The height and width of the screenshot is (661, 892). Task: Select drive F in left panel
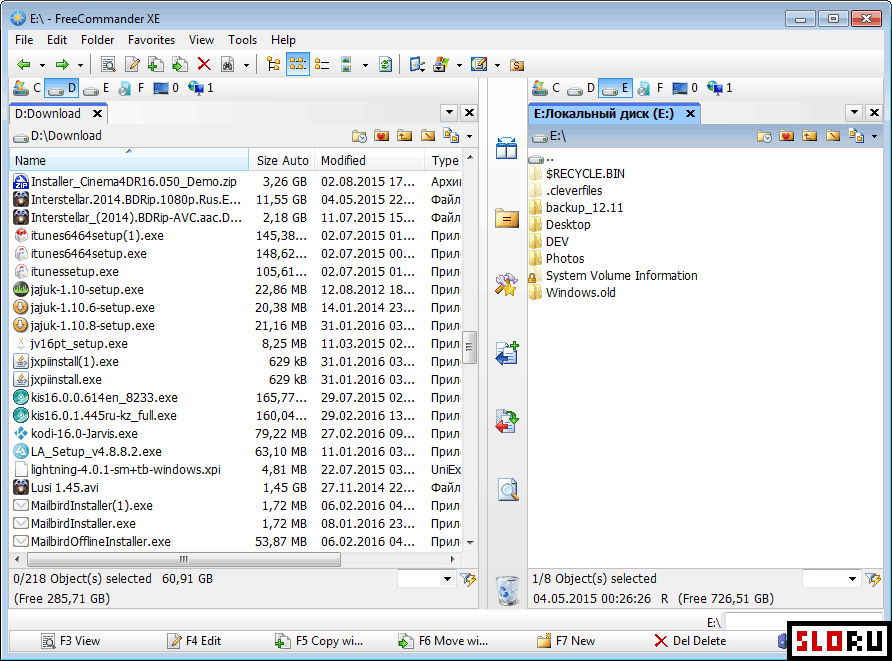(131, 88)
